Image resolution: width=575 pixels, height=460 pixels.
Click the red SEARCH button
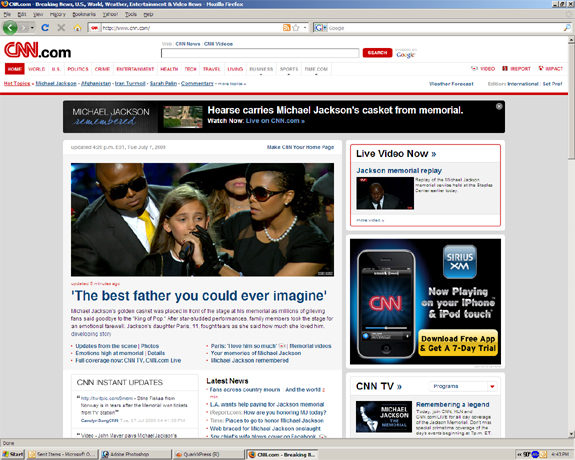tap(377, 53)
